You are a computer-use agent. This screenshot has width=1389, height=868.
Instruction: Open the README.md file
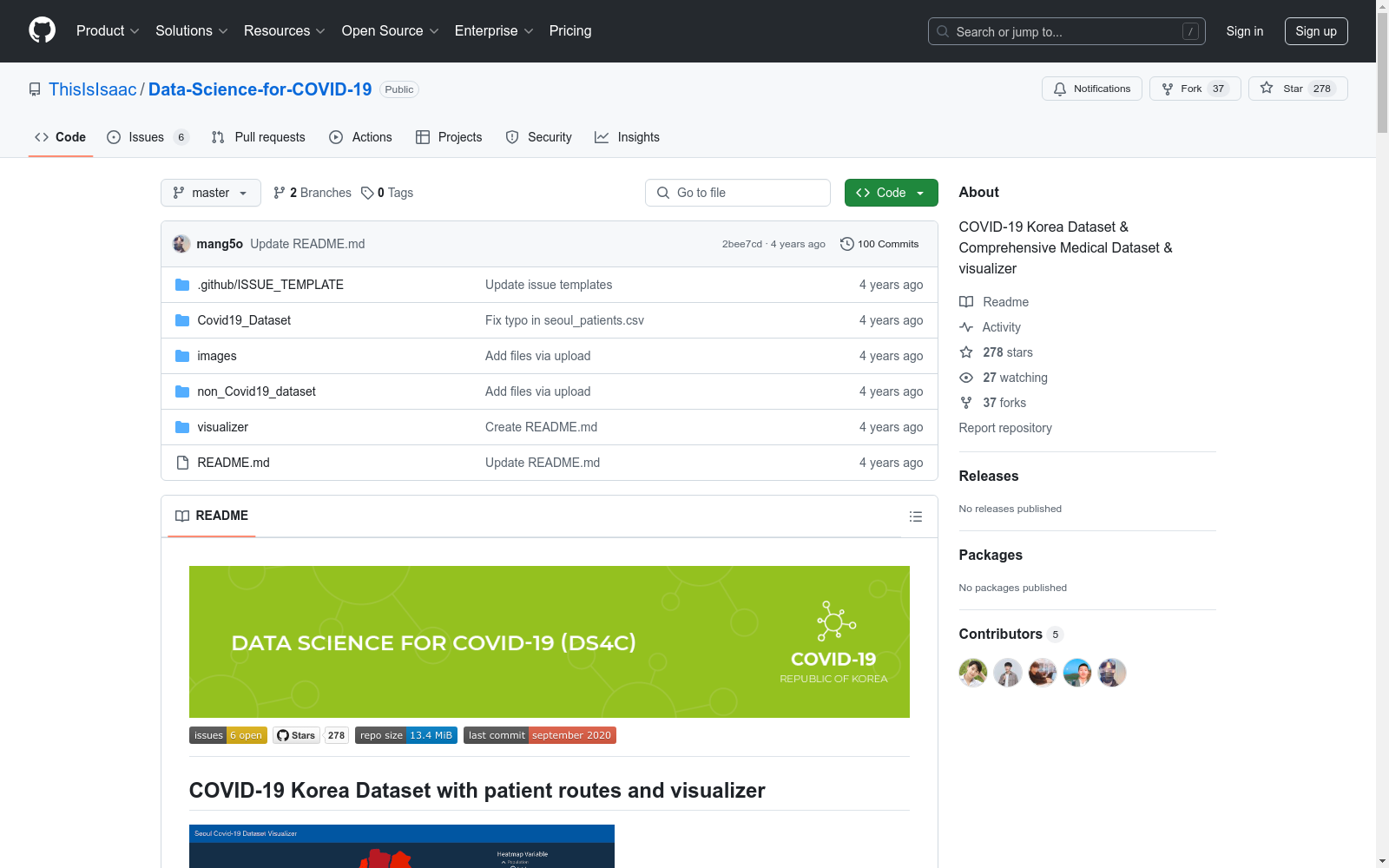tap(234, 463)
